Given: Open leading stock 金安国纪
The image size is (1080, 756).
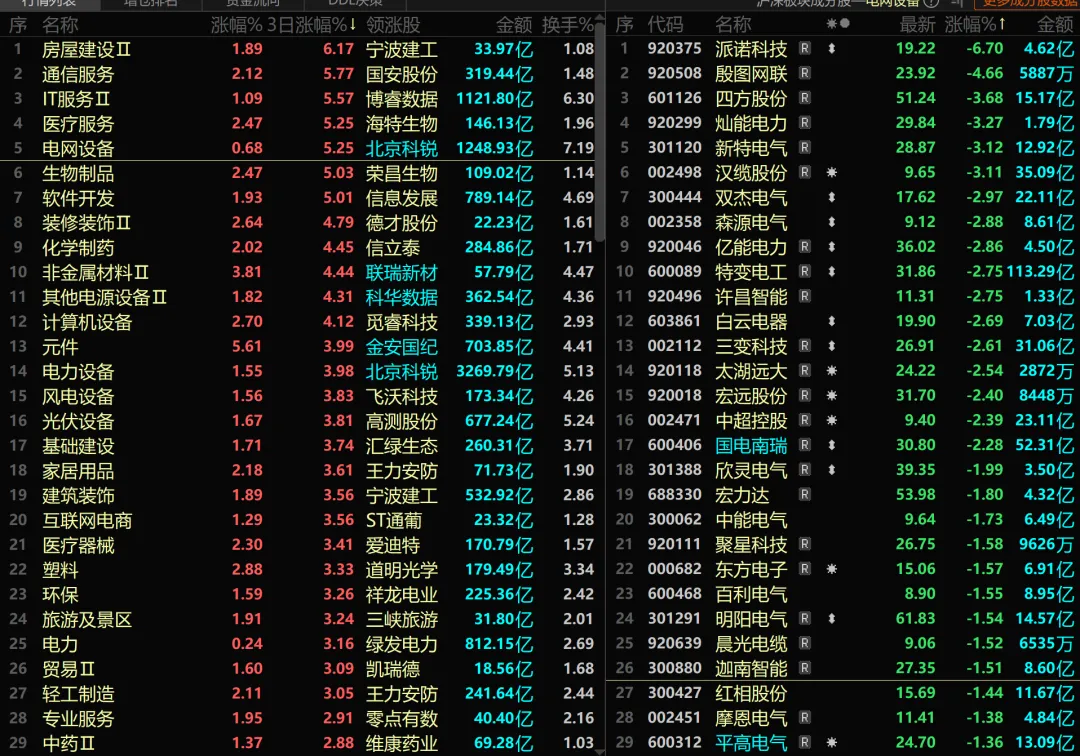Looking at the screenshot, I should click(402, 346).
